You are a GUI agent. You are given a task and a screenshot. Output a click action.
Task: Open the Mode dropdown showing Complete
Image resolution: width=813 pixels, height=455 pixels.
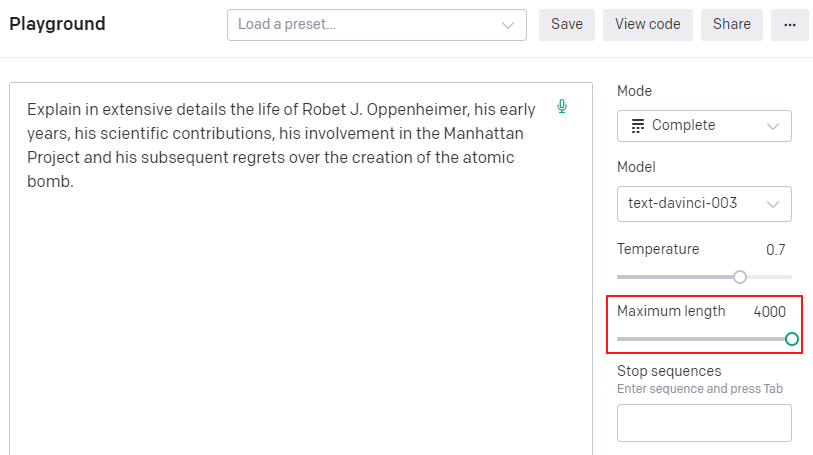704,126
